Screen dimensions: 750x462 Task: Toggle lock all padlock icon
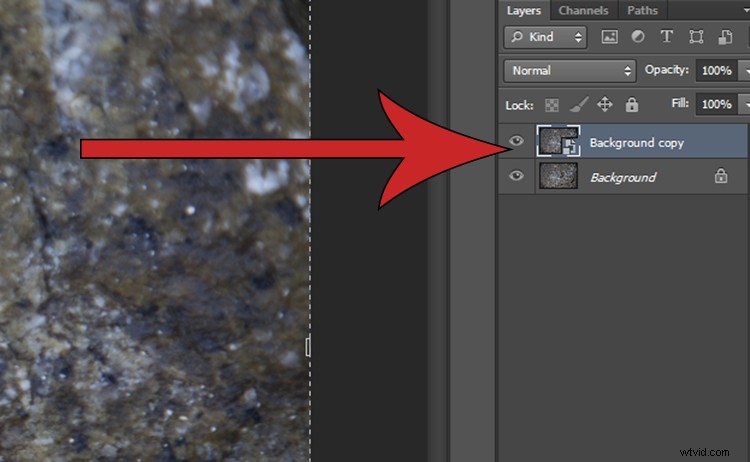click(x=632, y=104)
